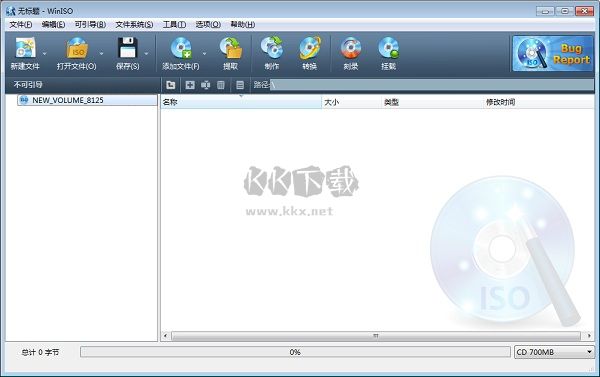The image size is (600, 377).
Task: Click the 总计 0 字节 status text
Action: pyautogui.click(x=40, y=352)
